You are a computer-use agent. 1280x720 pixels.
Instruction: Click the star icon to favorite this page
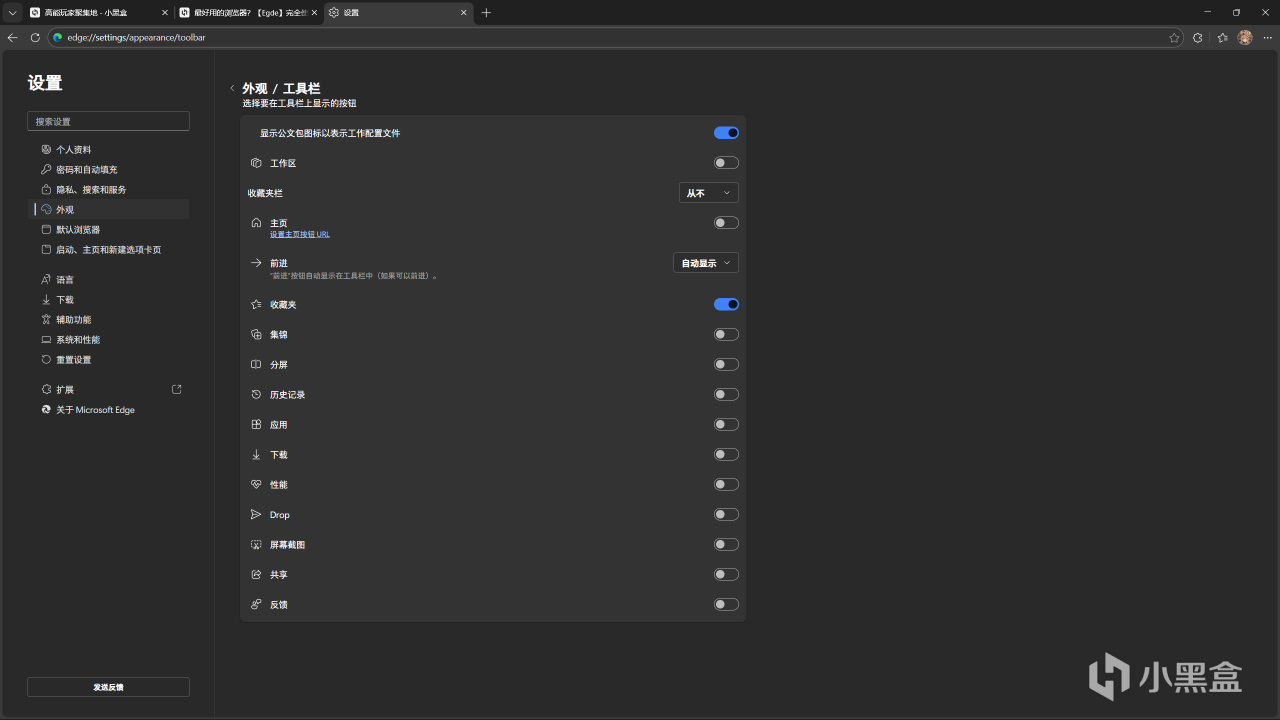coord(1174,37)
